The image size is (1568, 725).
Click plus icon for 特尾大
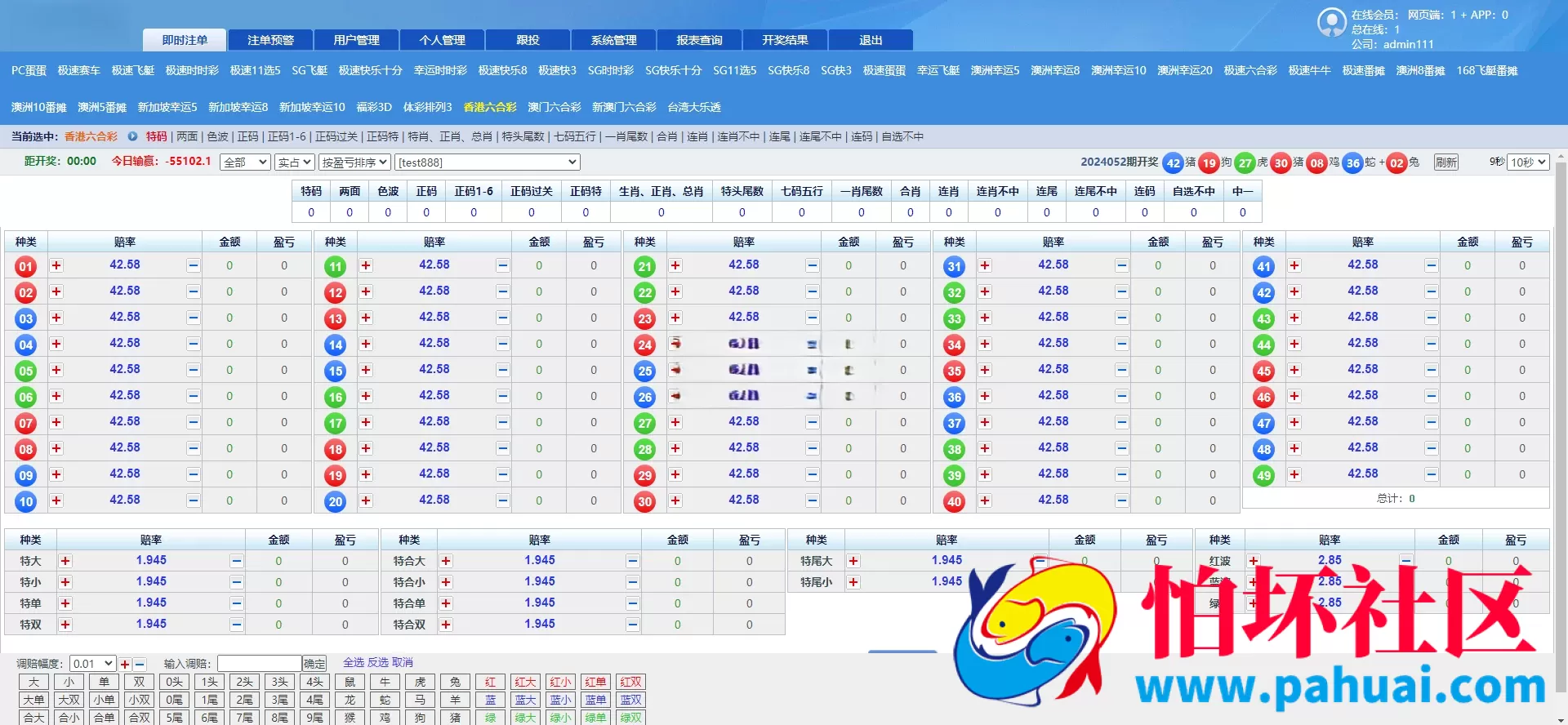(x=853, y=561)
